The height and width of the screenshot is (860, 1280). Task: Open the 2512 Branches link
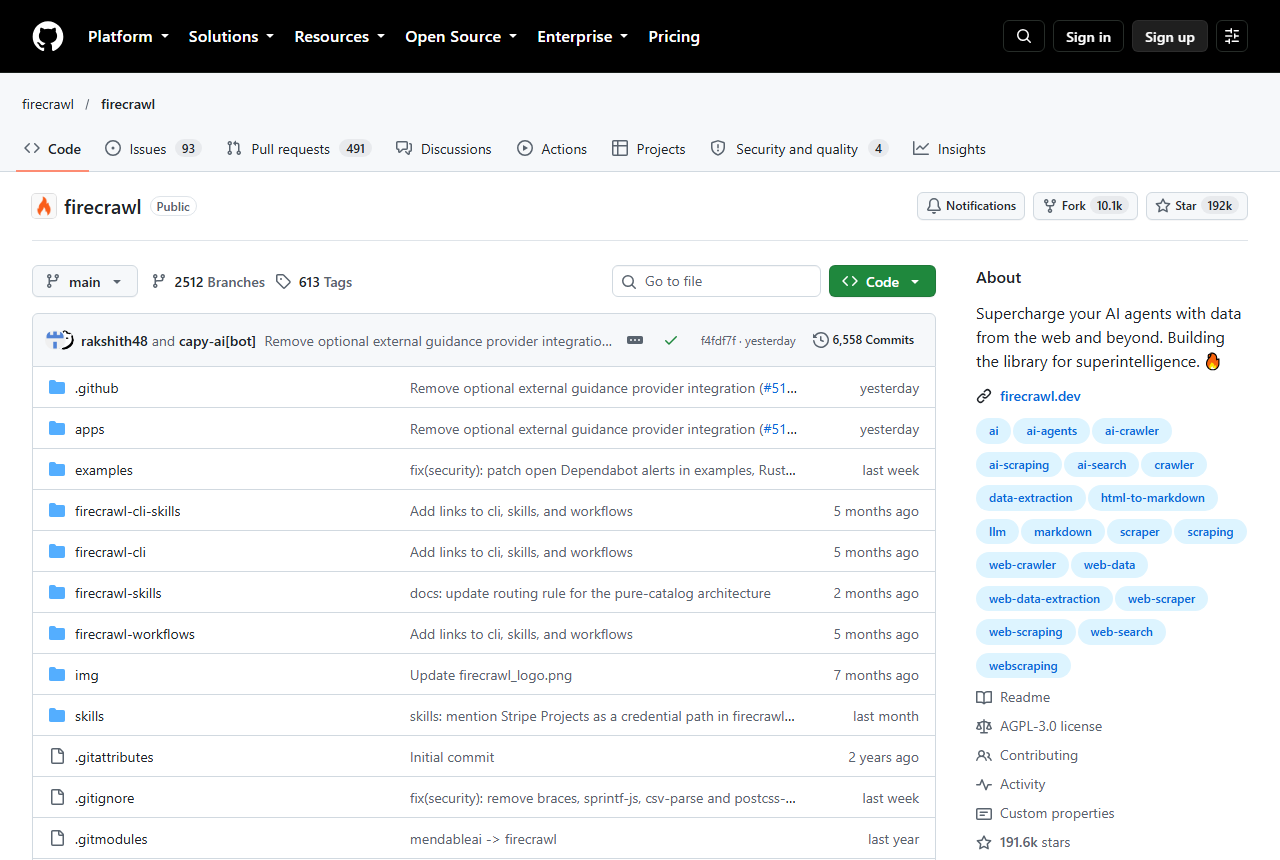click(x=208, y=282)
